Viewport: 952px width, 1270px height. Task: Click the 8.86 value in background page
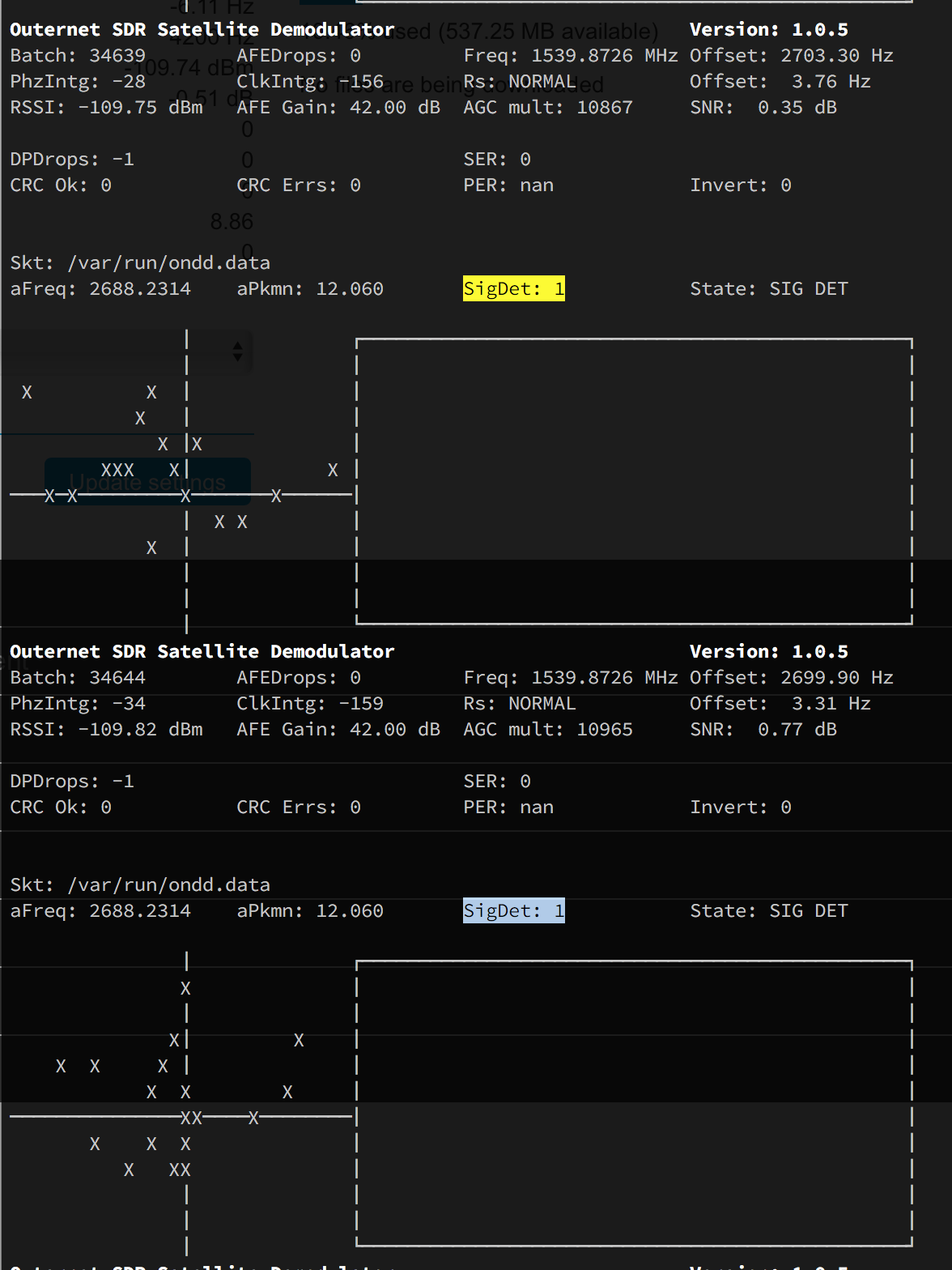point(232,221)
